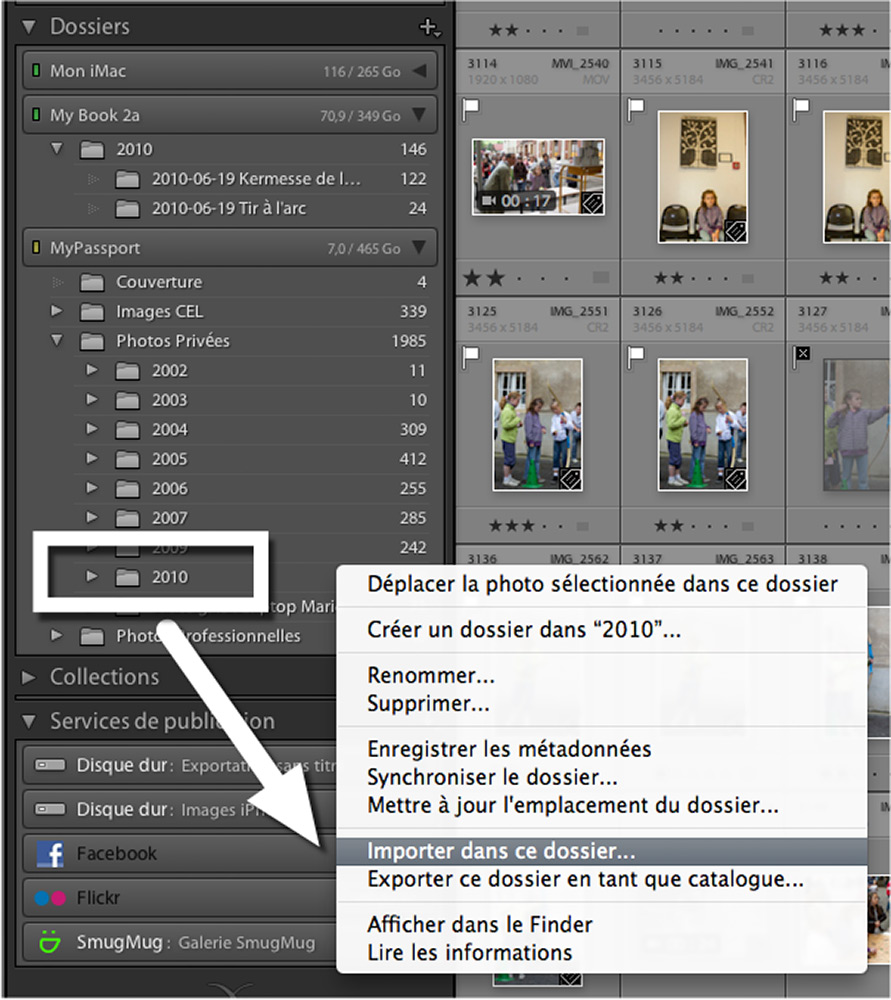Toggle the rejected flag on photo cell 3127
This screenshot has height=1000, width=891.
click(x=802, y=355)
